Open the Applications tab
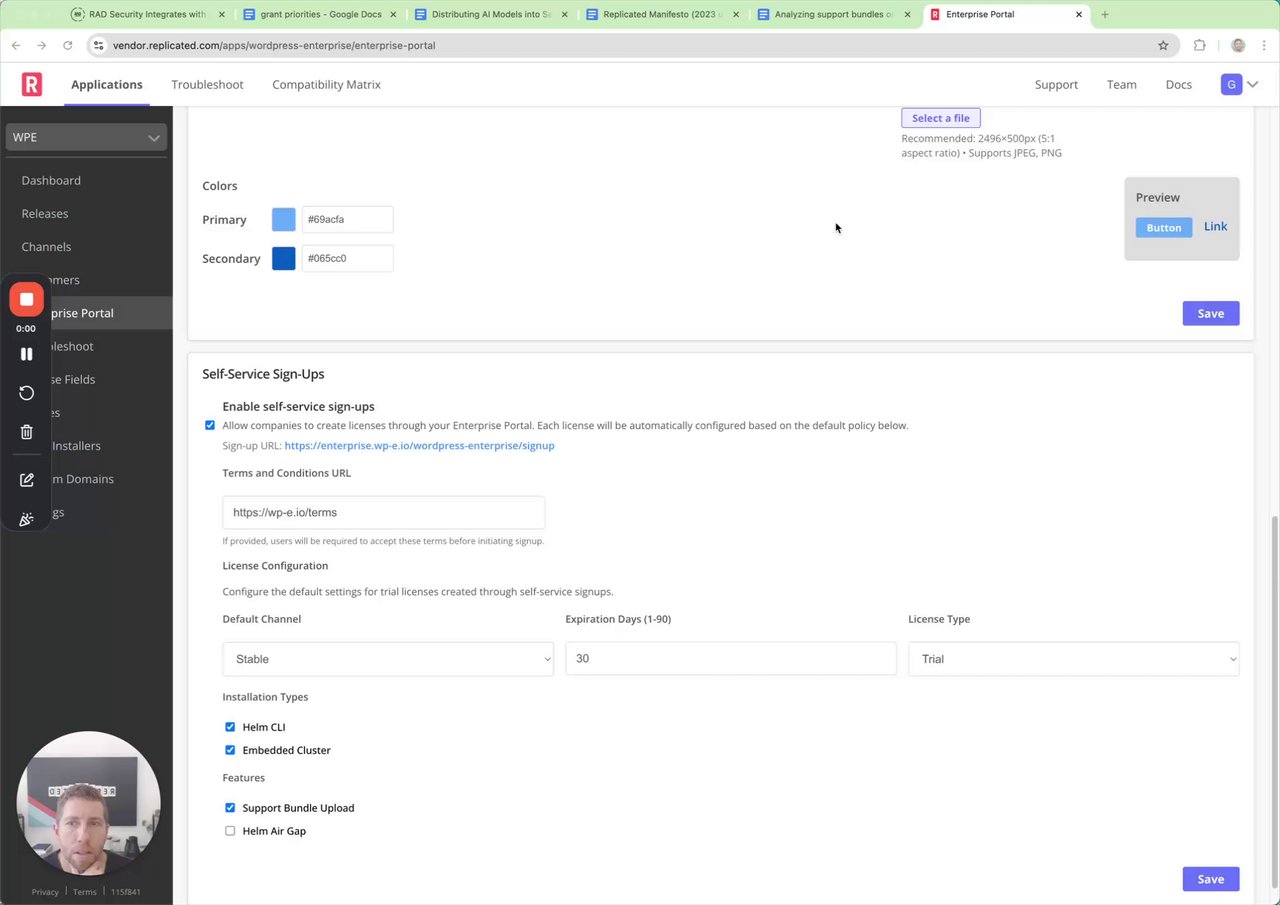The height and width of the screenshot is (905, 1280). [107, 85]
